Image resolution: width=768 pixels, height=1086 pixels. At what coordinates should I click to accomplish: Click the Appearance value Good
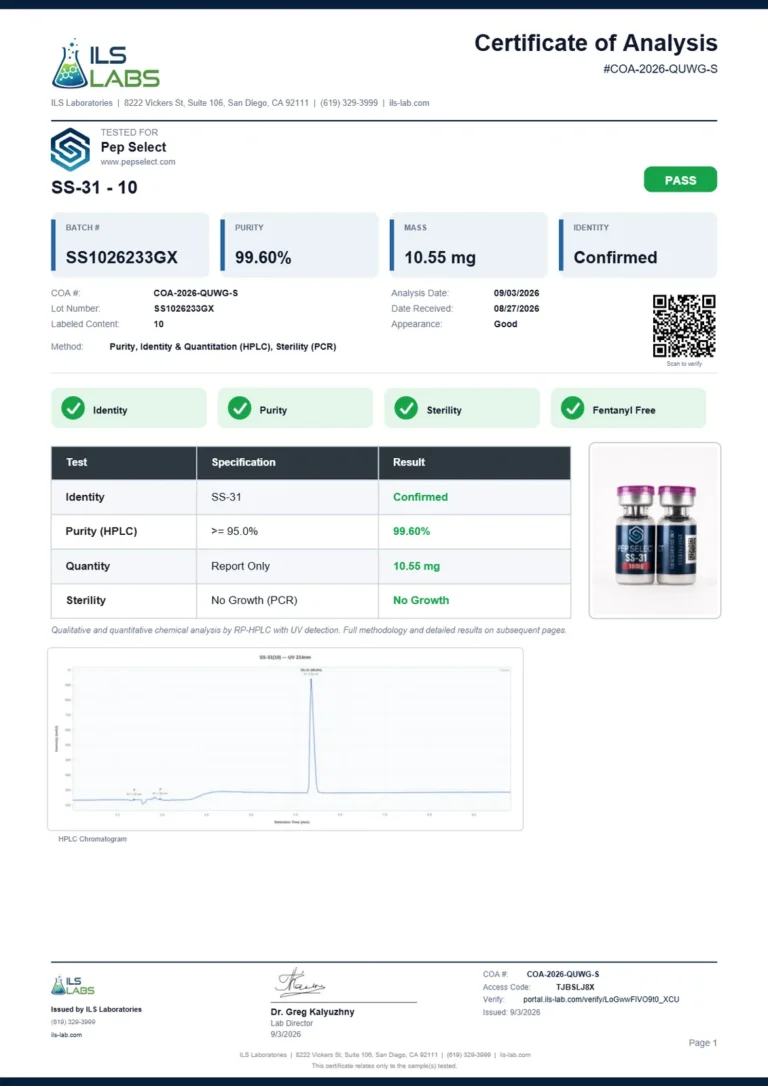tap(506, 324)
